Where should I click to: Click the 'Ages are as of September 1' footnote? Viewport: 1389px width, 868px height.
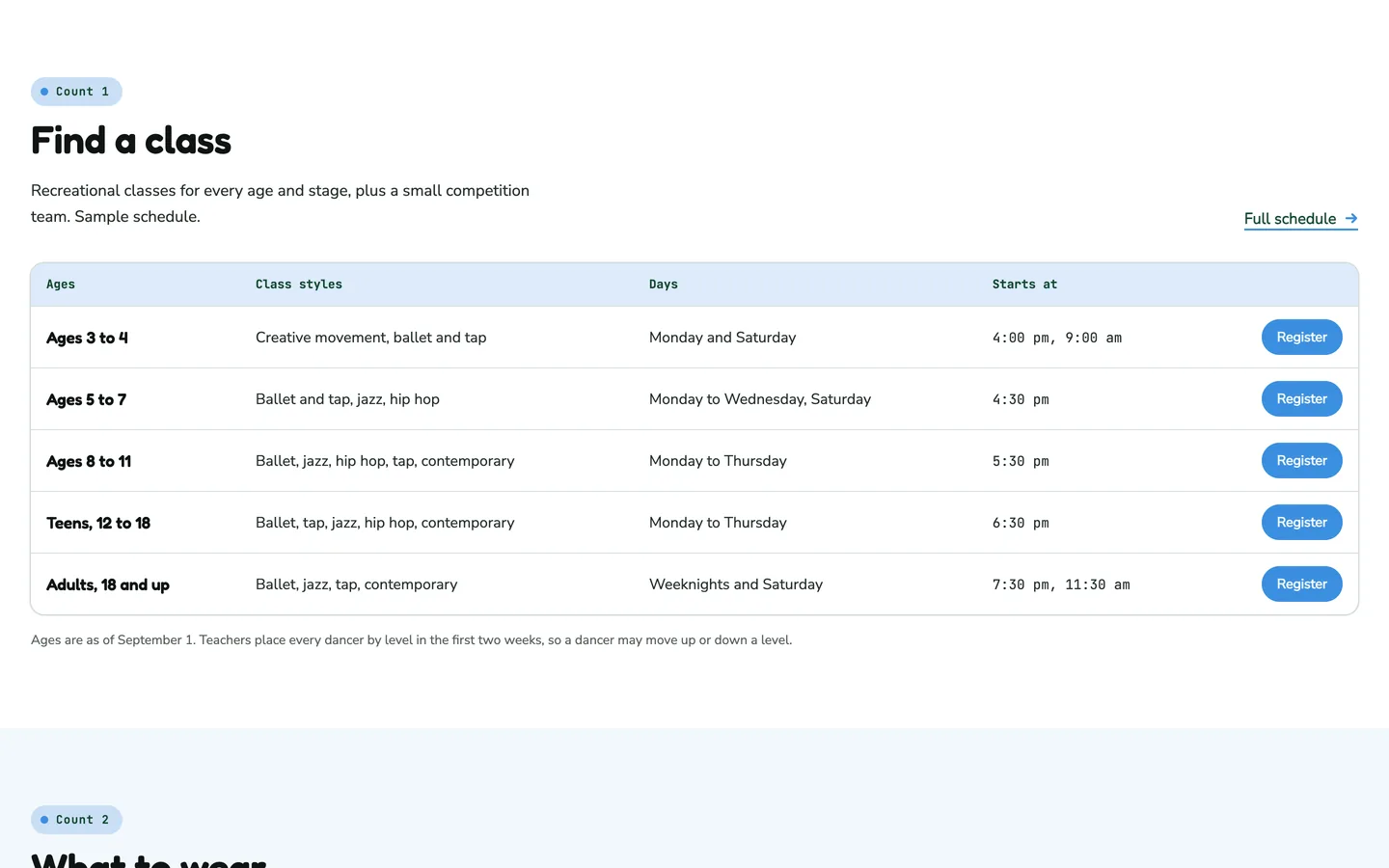pyautogui.click(x=412, y=640)
